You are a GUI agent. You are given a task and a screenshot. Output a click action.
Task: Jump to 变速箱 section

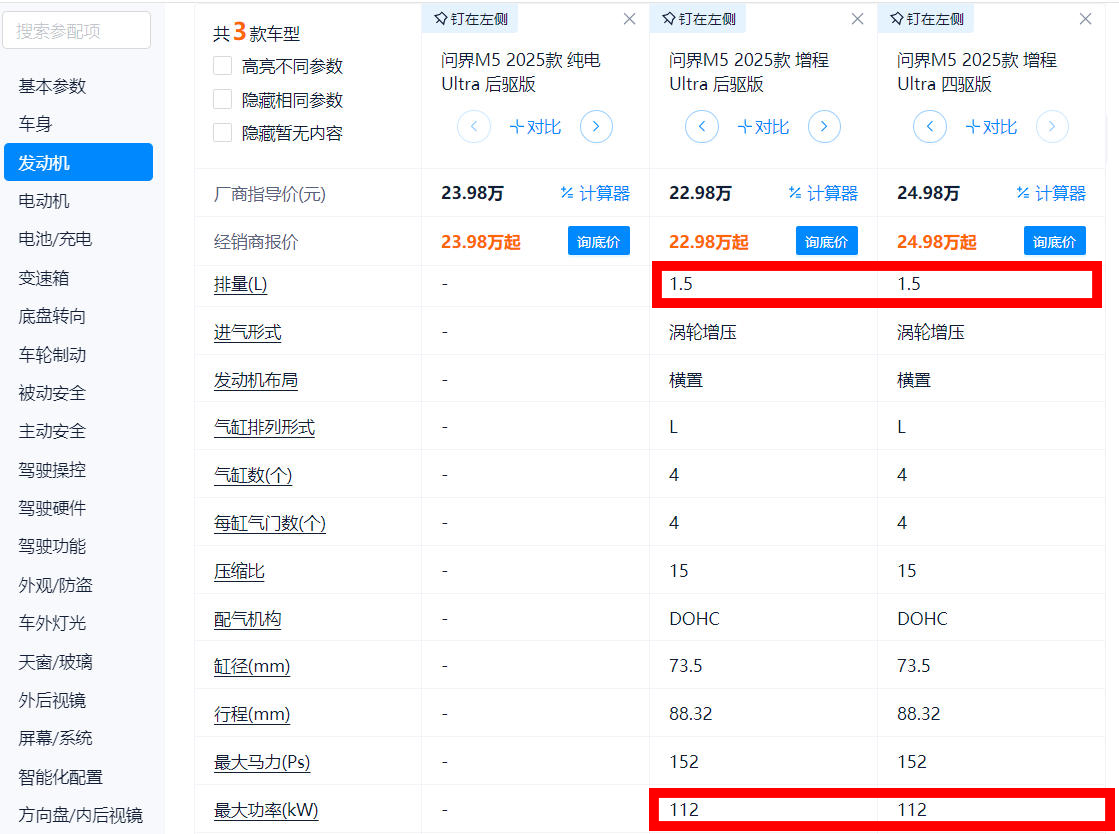[x=44, y=278]
